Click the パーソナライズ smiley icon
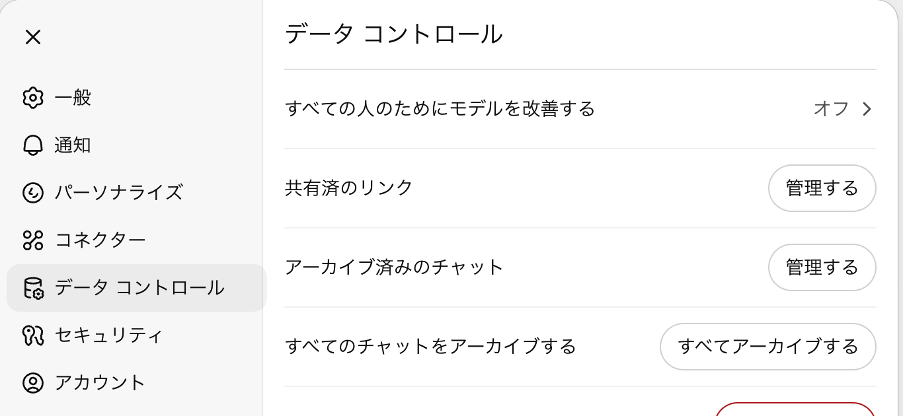Screen dimensions: 904x416 pos(33,192)
